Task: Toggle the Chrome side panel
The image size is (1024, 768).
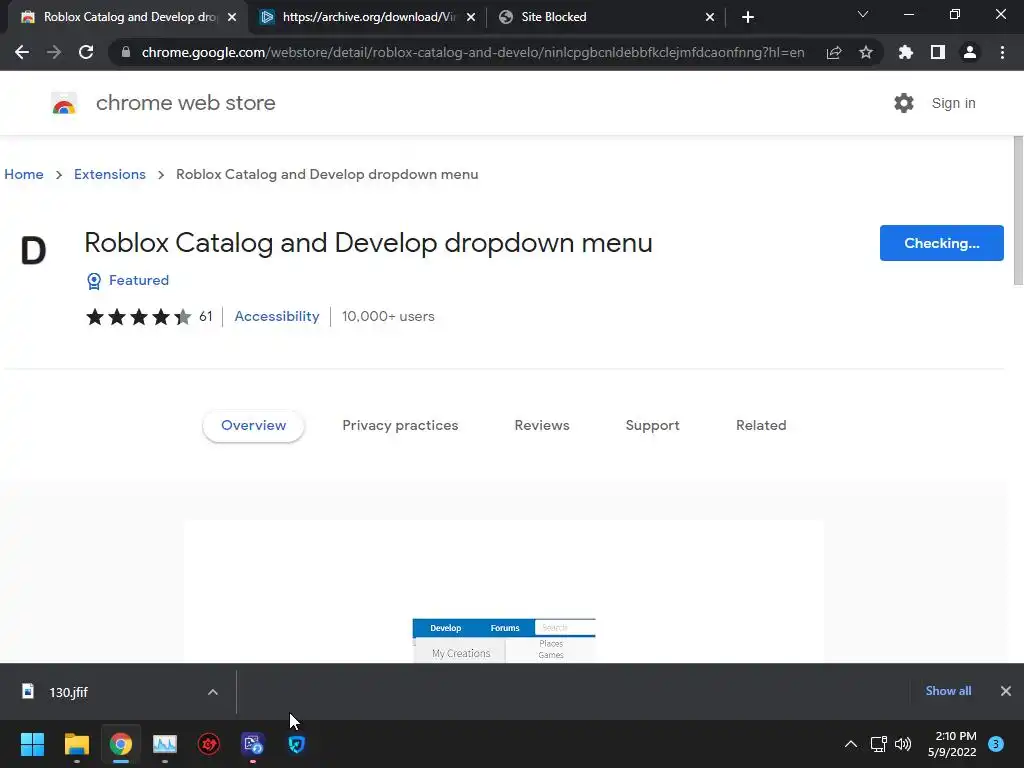Action: [938, 52]
